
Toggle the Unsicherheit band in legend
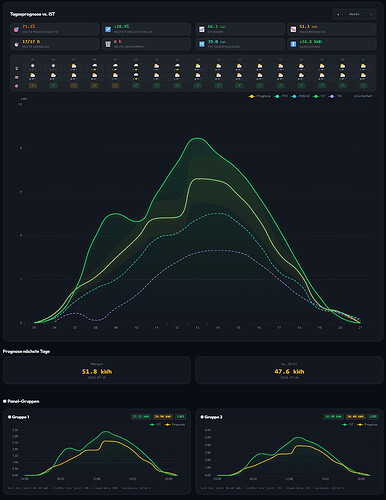(363, 96)
